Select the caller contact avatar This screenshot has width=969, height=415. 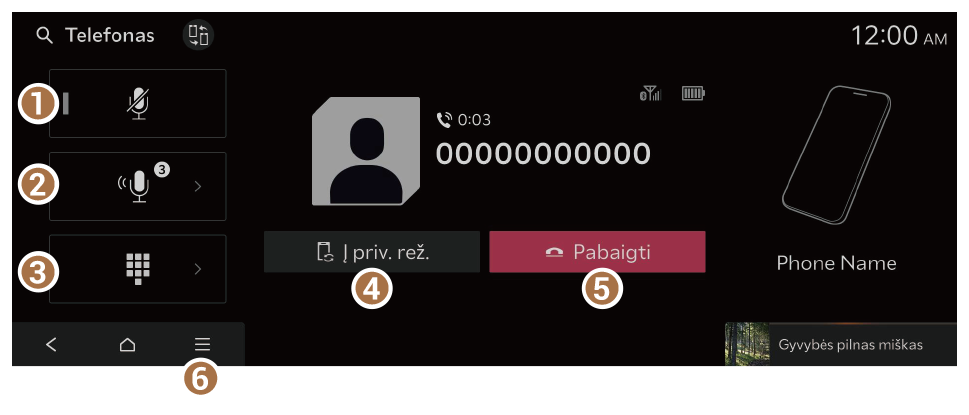[366, 151]
